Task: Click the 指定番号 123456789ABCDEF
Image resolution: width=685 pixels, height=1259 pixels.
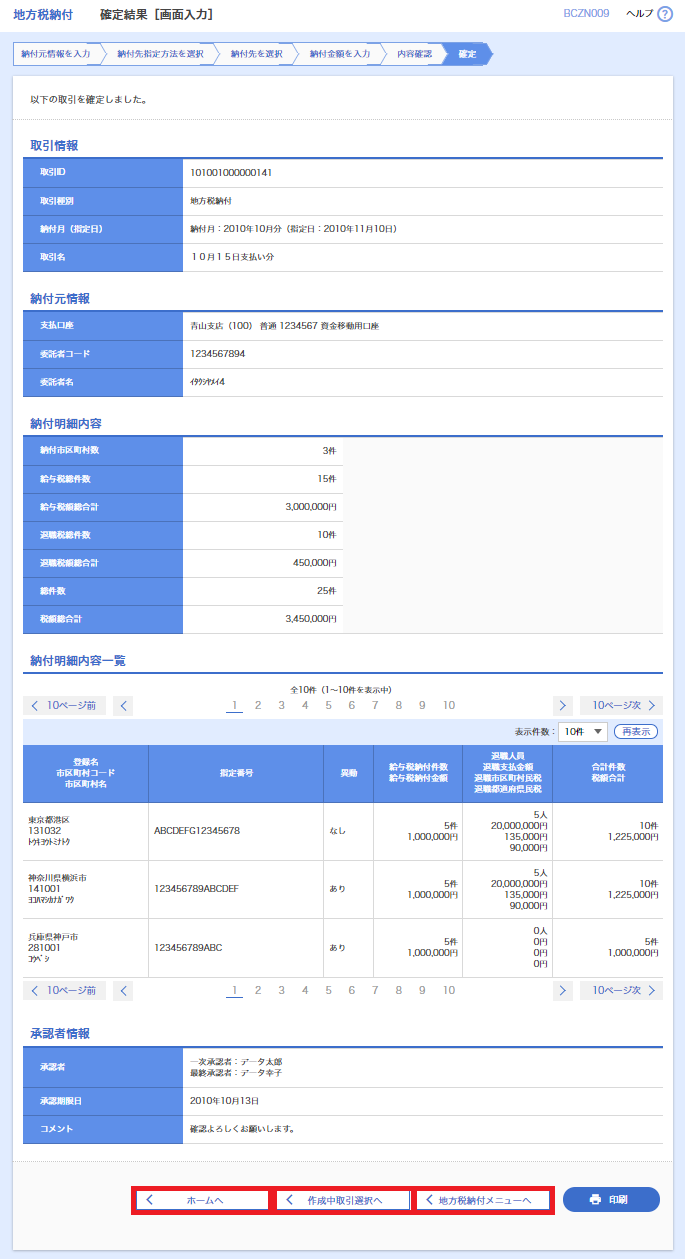Action: [x=196, y=888]
